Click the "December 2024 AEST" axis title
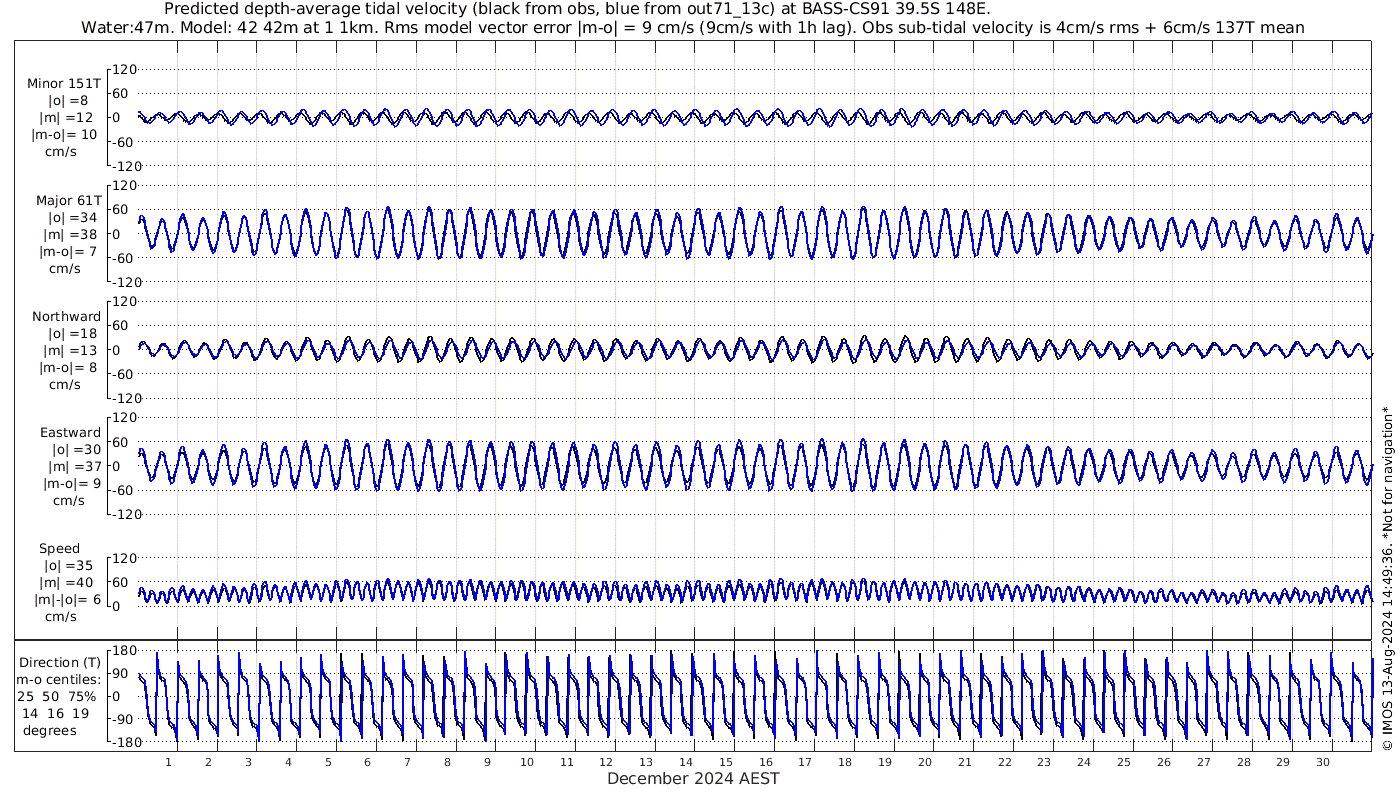The height and width of the screenshot is (800, 1400). (693, 779)
